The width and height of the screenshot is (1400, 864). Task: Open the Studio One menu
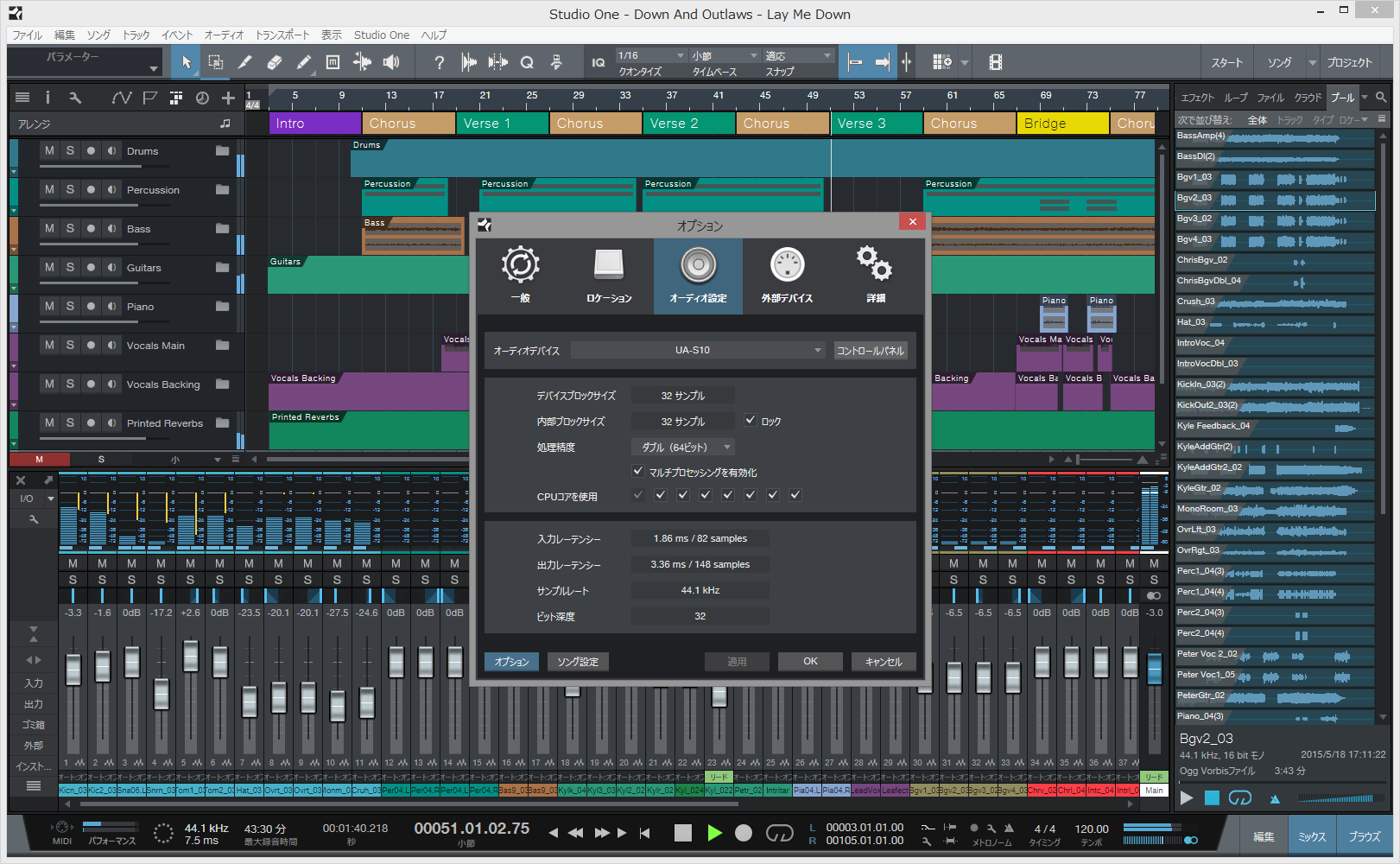pyautogui.click(x=382, y=35)
